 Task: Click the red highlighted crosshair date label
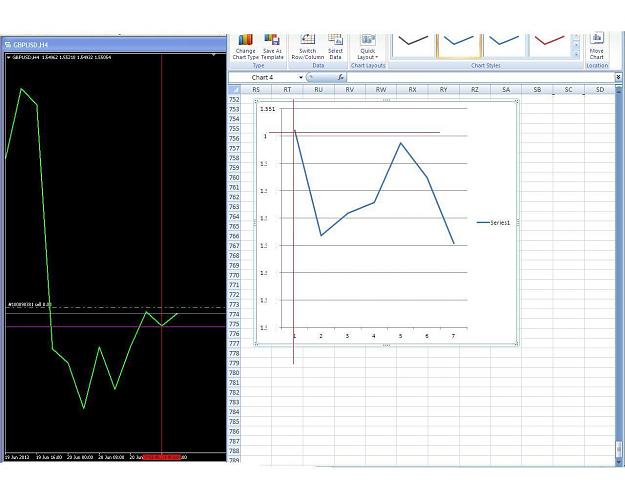coord(162,457)
